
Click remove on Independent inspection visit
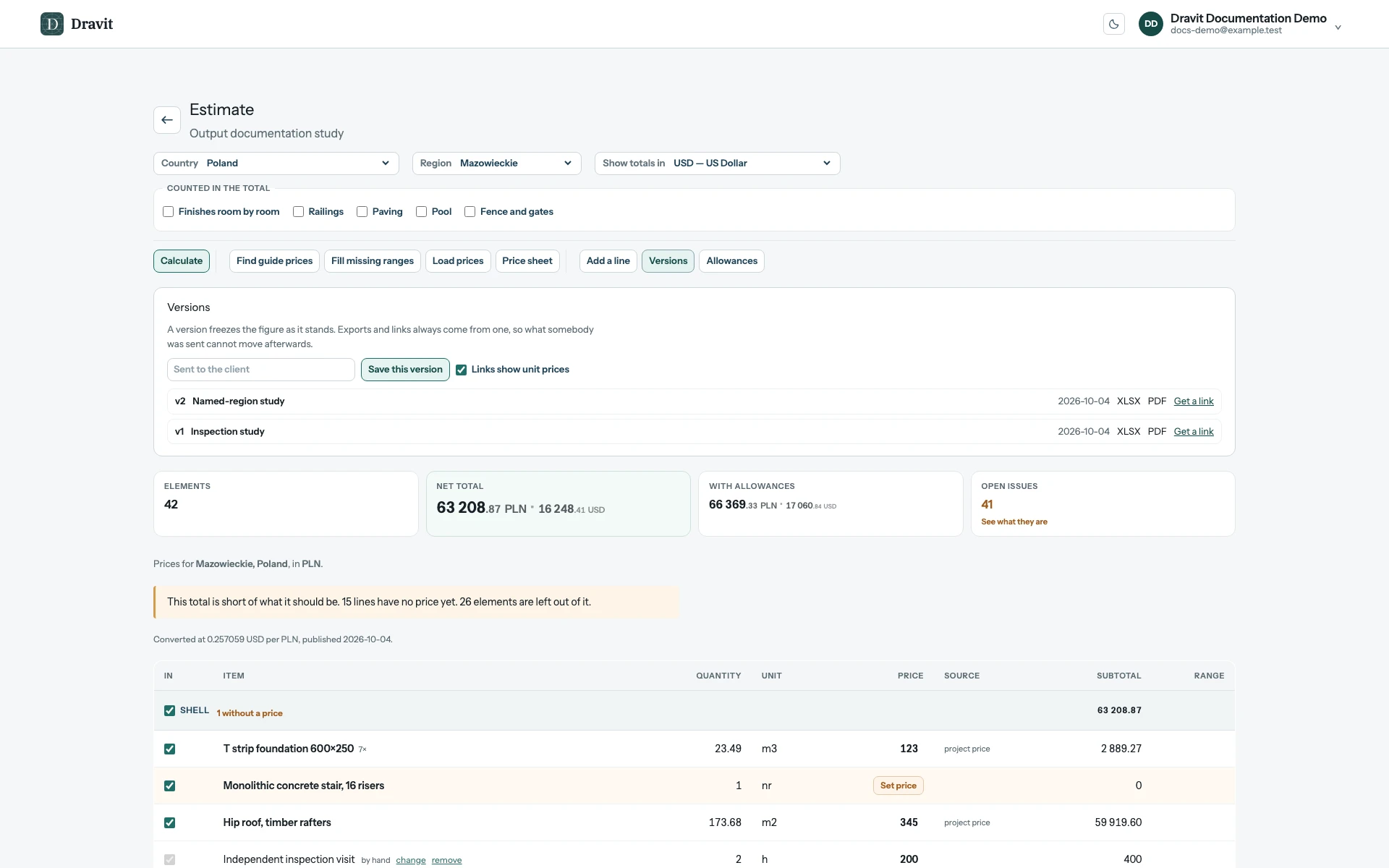(x=446, y=861)
